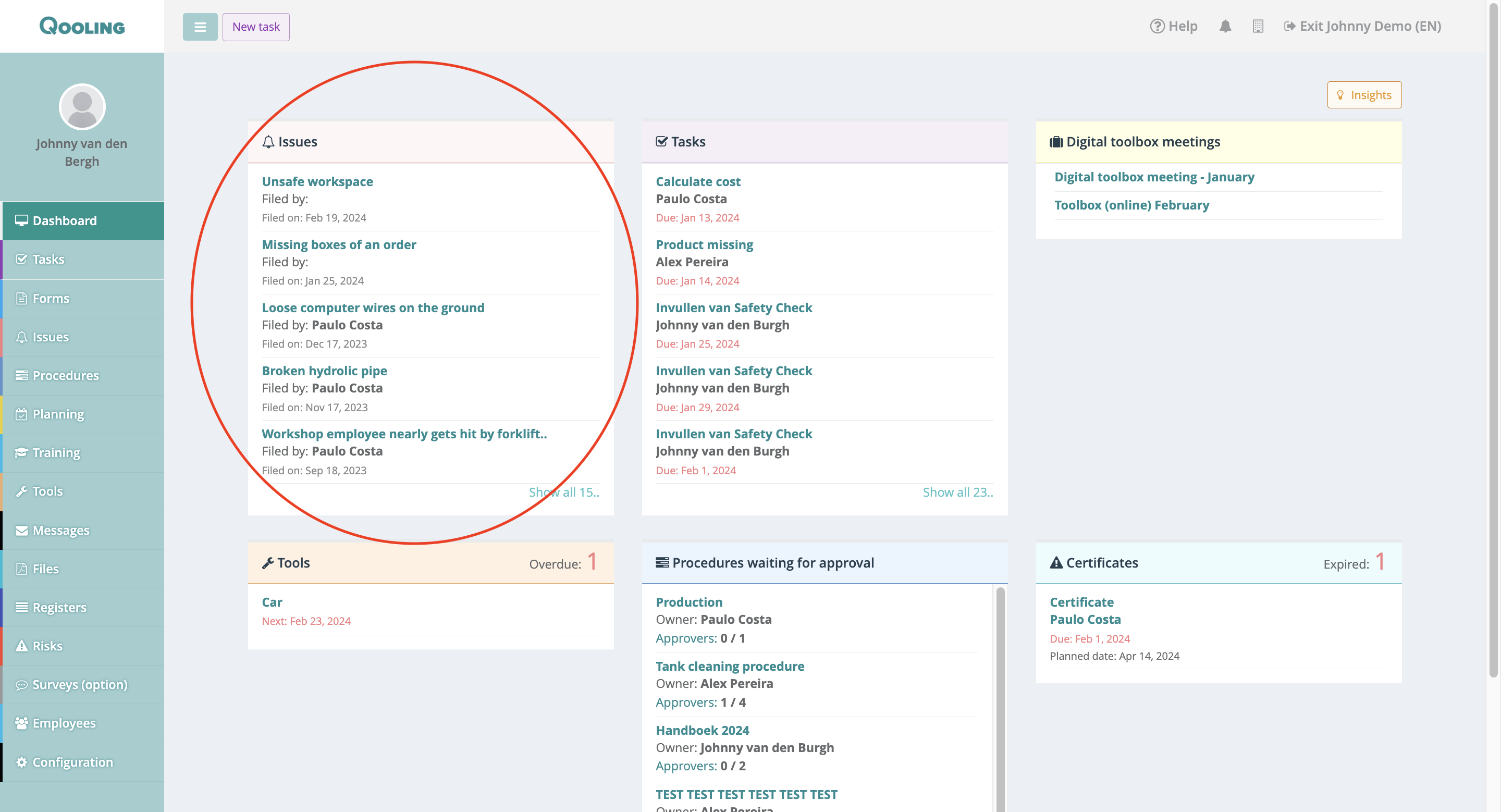Viewport: 1501px width, 812px height.
Task: Open the Unsafe workspace issue
Action: tap(317, 181)
